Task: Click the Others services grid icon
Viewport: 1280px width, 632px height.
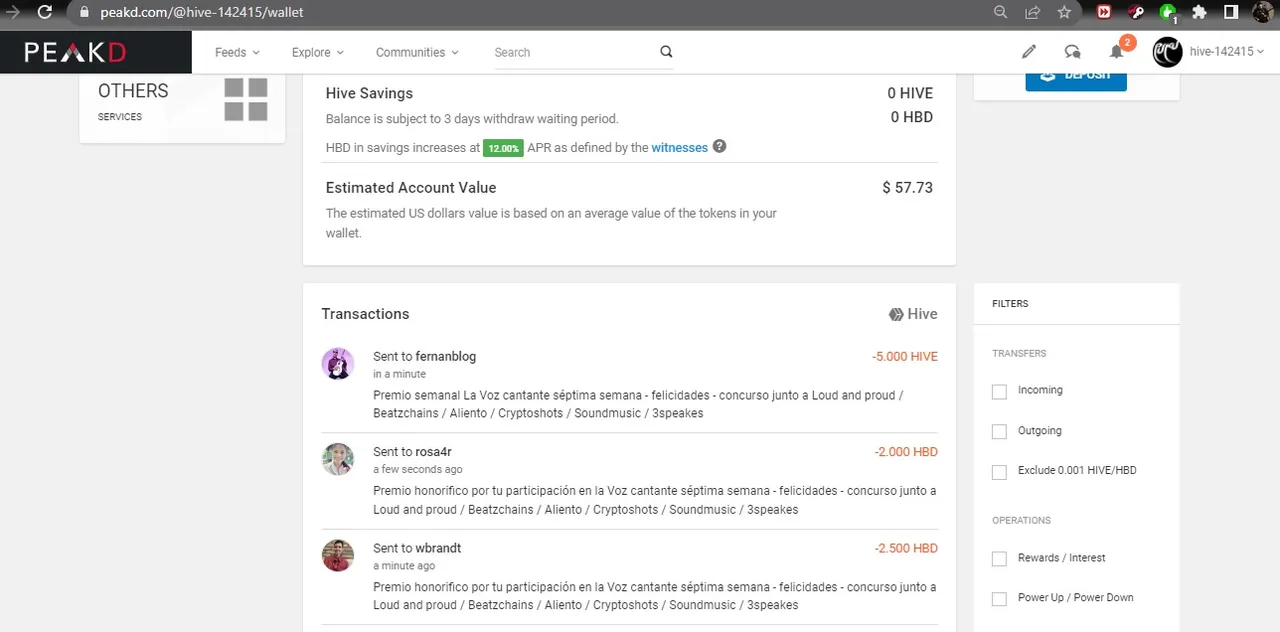Action: [246, 99]
